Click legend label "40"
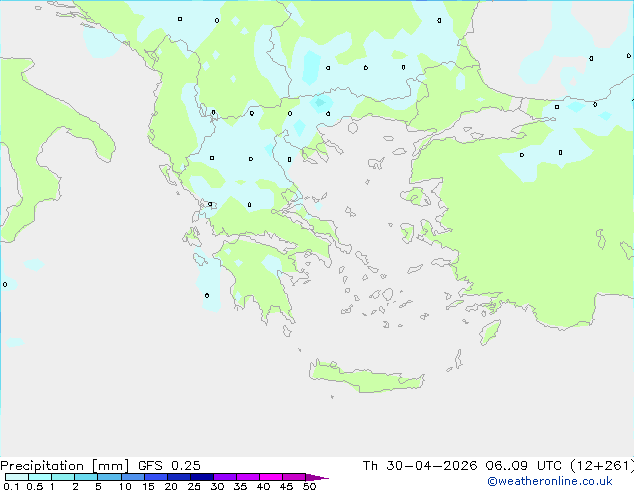Screen dimensions: 634x490 [x=263, y=486]
